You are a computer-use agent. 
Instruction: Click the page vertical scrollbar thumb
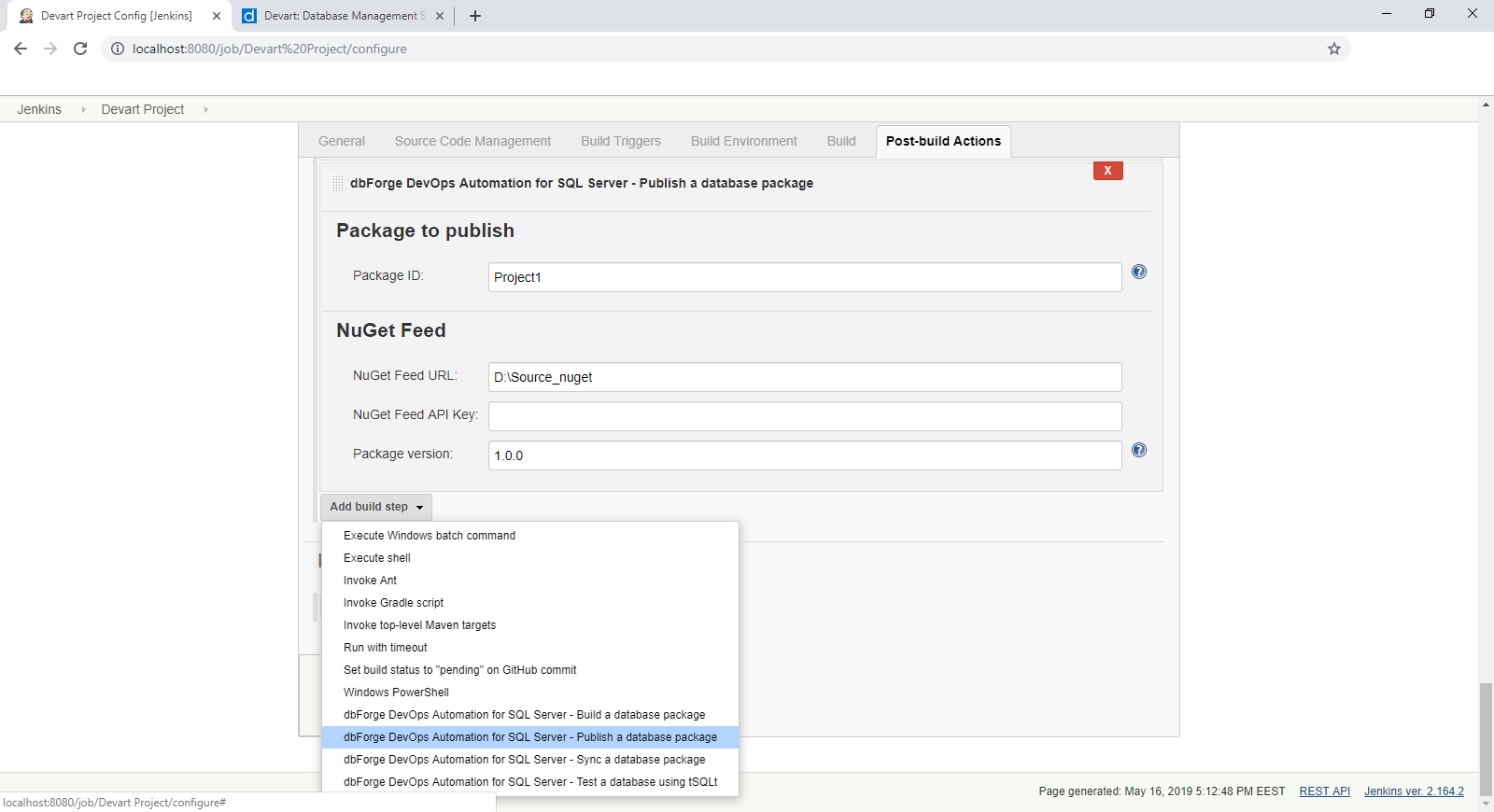pos(1486,737)
